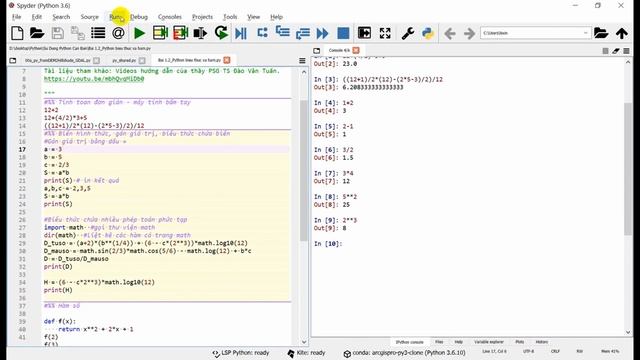The width and height of the screenshot is (640, 360).
Task: Open the Tools menu
Action: point(230,17)
